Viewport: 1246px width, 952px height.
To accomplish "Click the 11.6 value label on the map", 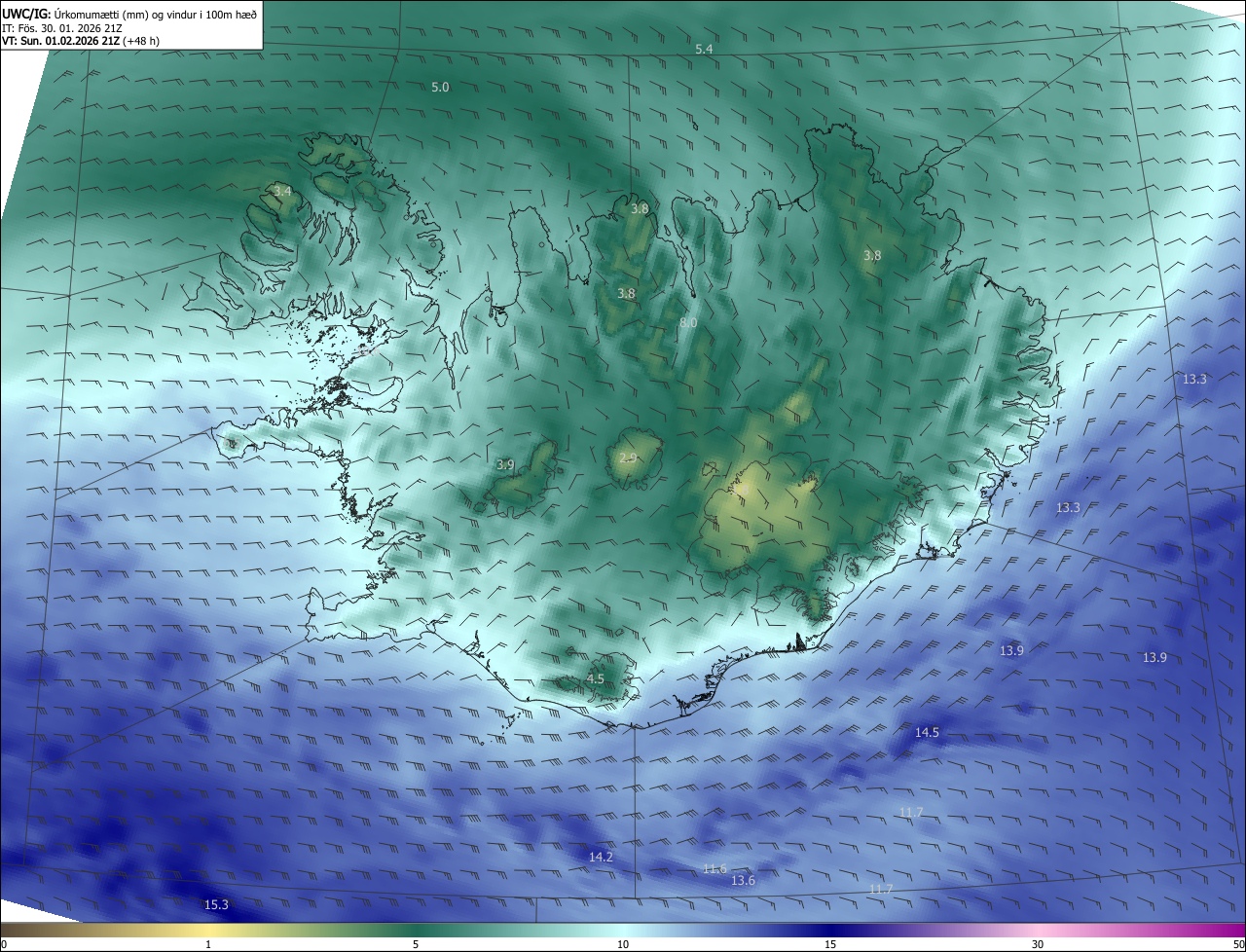I will pyautogui.click(x=715, y=868).
